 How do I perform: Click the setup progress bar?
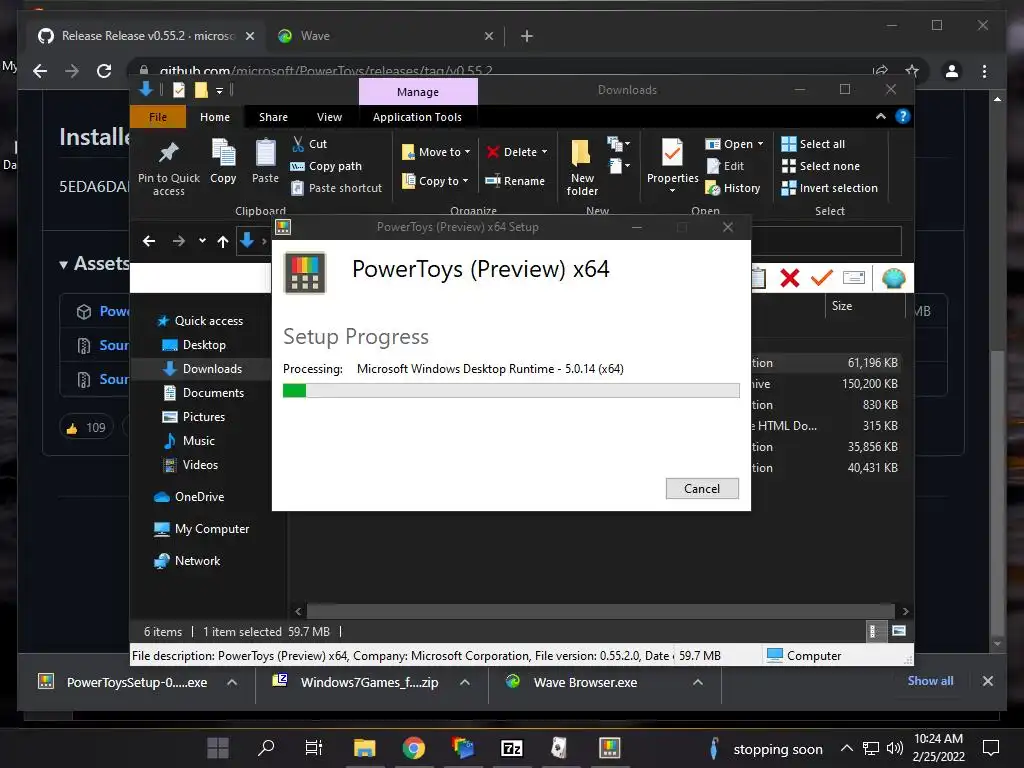(x=511, y=391)
